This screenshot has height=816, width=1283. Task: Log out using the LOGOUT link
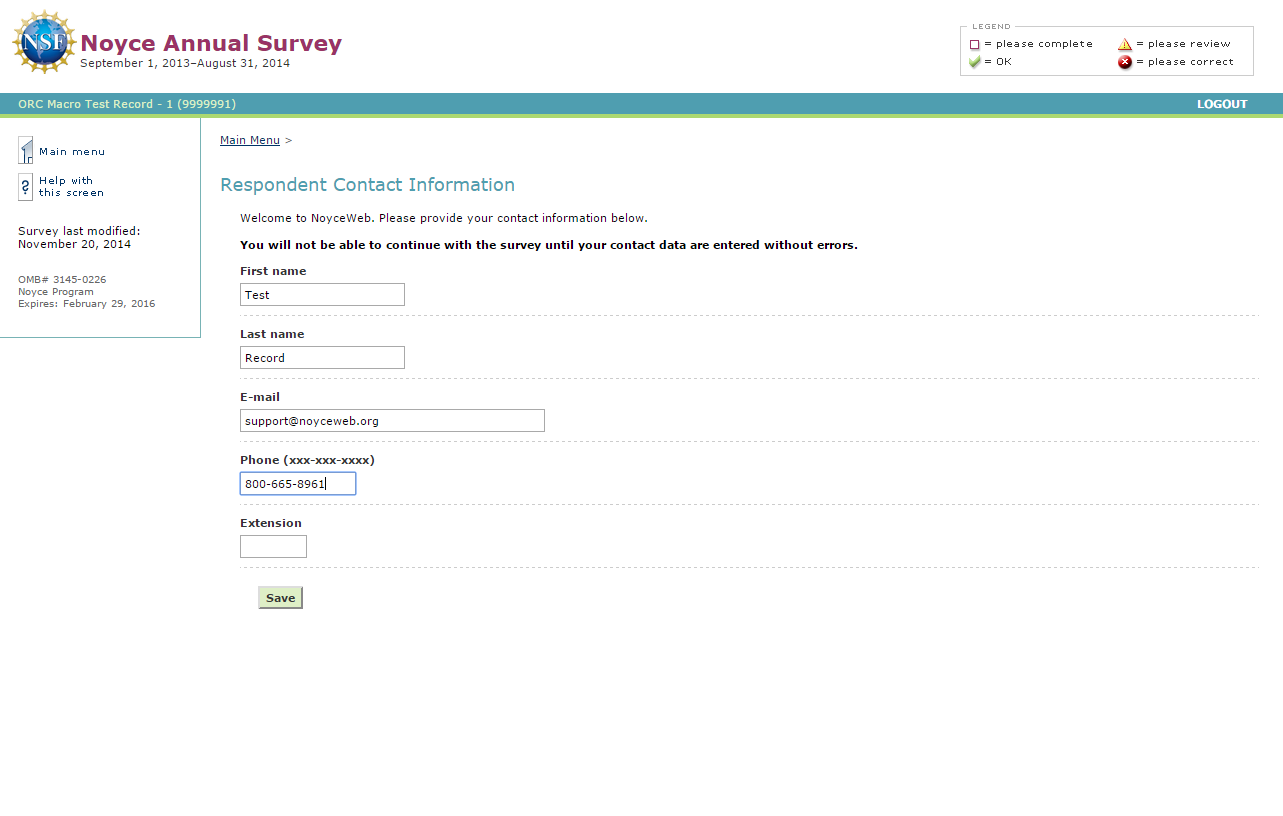(x=1222, y=104)
